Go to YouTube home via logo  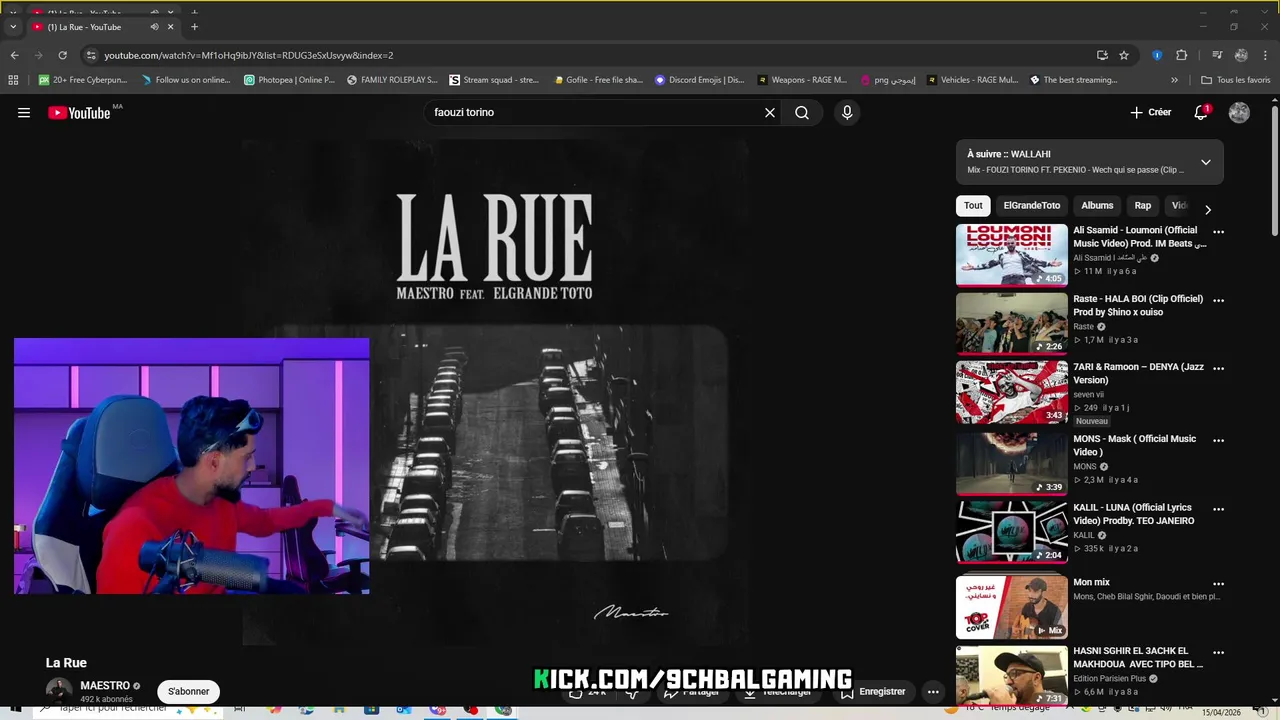click(x=79, y=113)
